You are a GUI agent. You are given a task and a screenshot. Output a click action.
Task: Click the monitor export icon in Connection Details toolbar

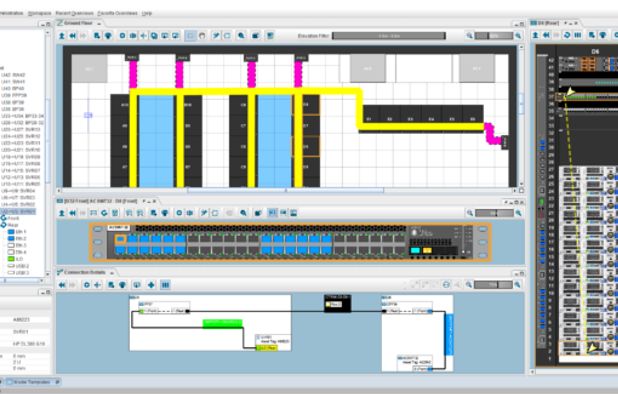coord(137,285)
